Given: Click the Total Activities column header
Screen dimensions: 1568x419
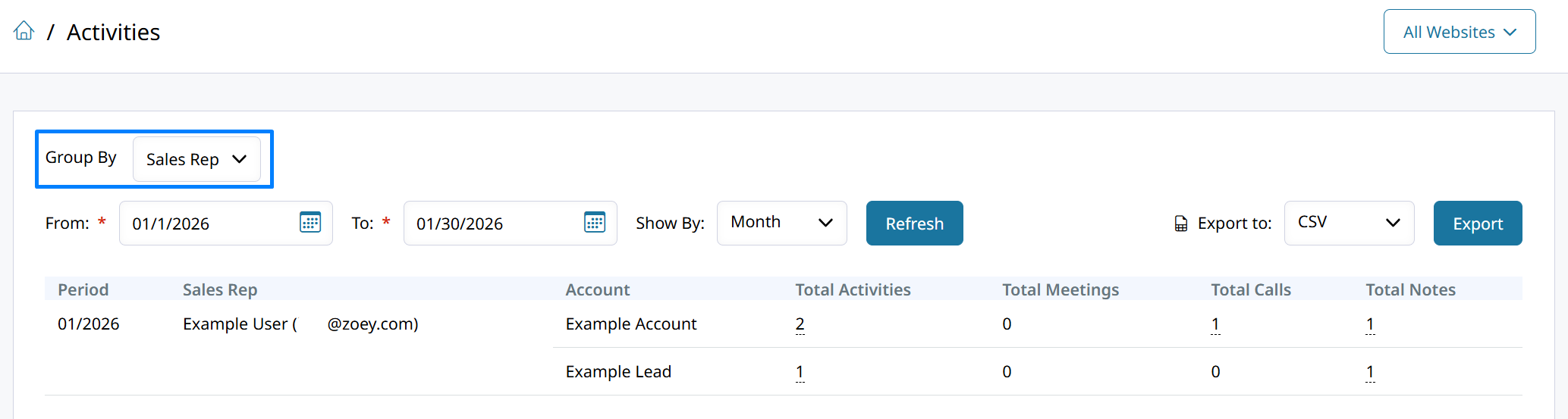Looking at the screenshot, I should click(x=853, y=289).
